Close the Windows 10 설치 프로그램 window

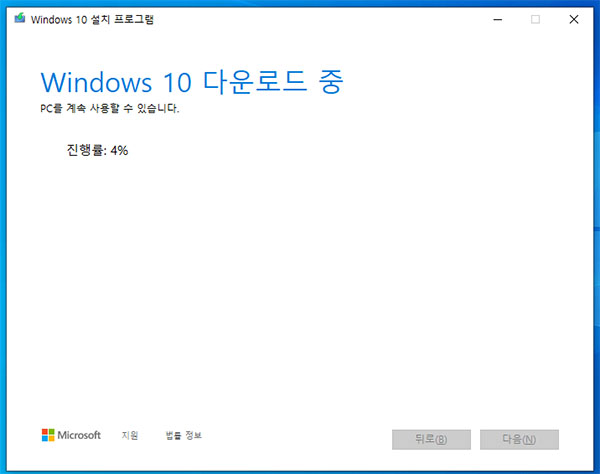pos(573,19)
